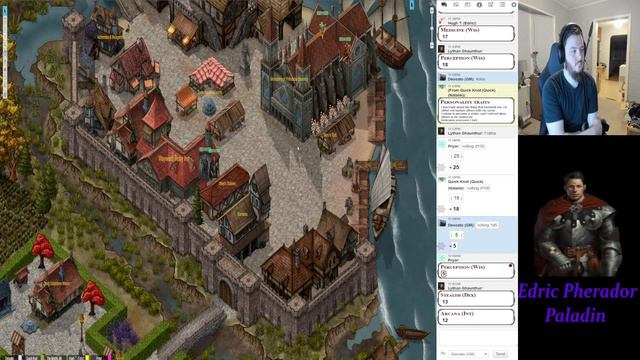
Task: Open the Compendium info tab
Action: tap(479, 4)
